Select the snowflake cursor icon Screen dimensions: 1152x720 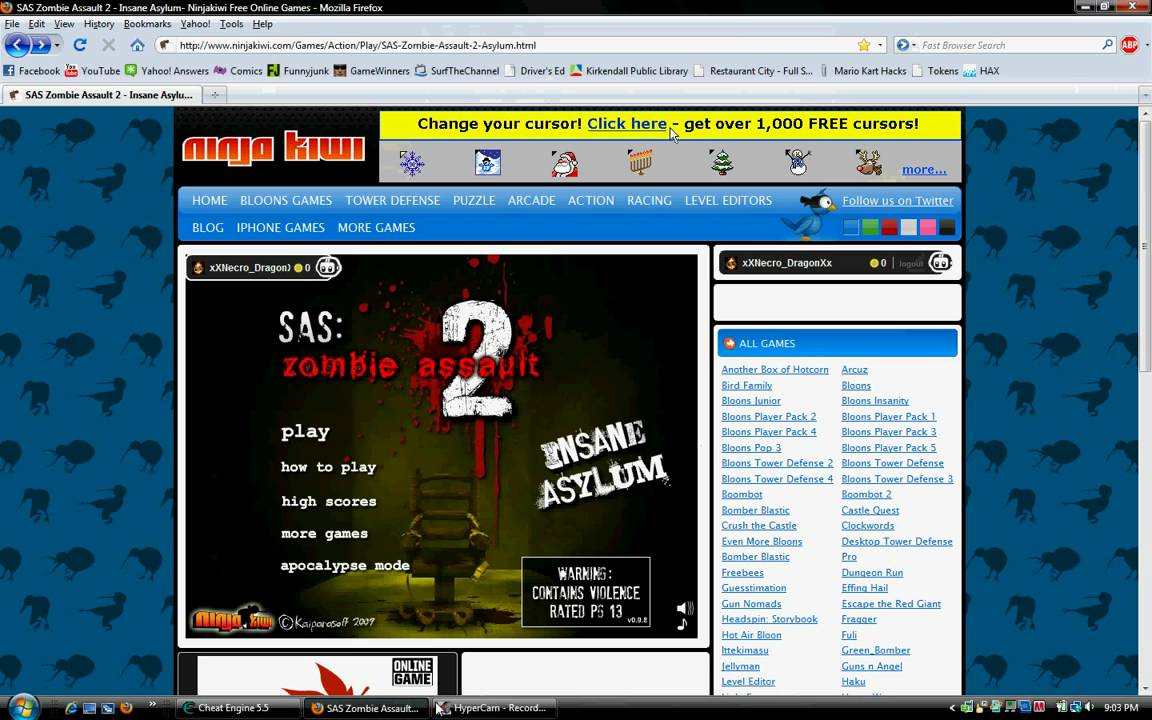pyautogui.click(x=411, y=162)
